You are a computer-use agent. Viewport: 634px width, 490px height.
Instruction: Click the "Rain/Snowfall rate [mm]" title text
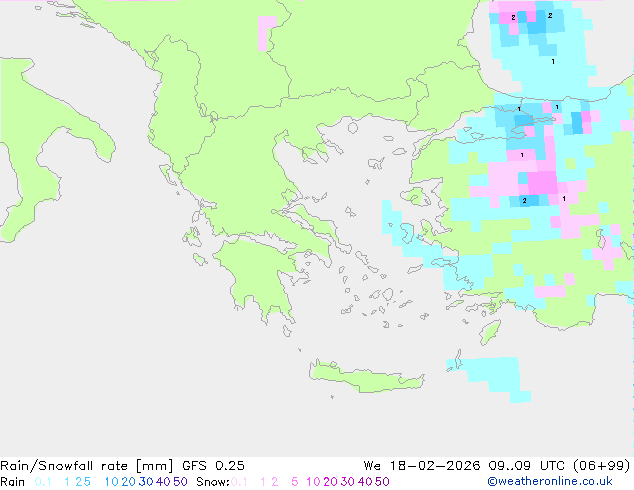[x=87, y=466]
